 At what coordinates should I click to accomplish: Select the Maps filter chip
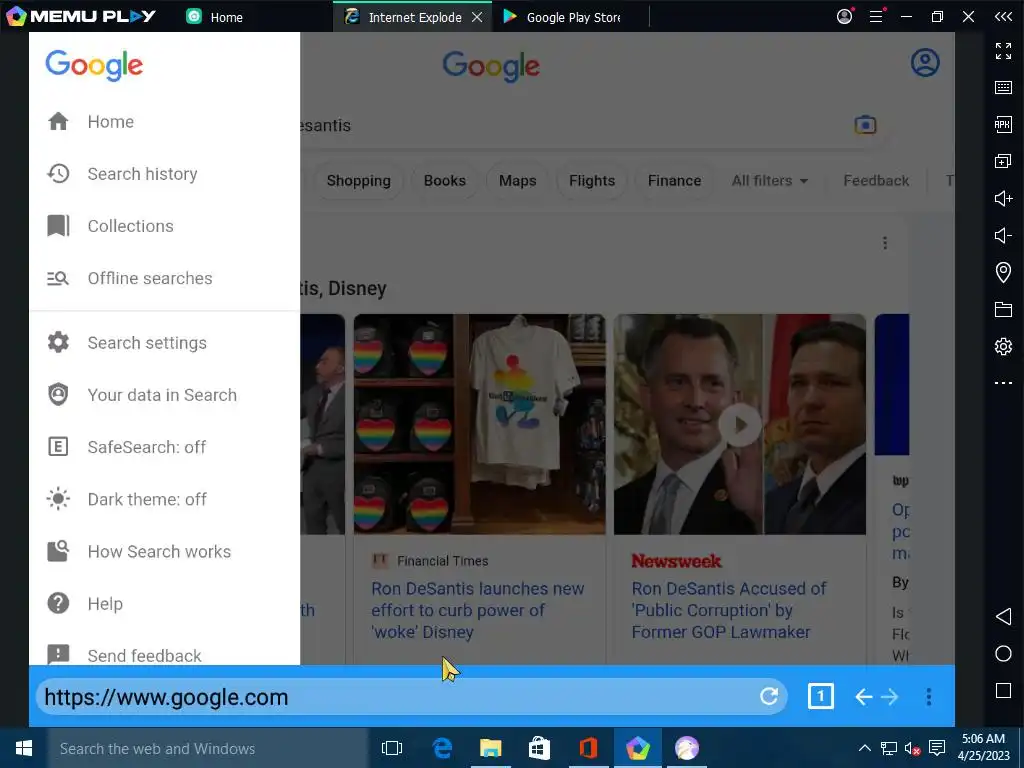(x=517, y=181)
